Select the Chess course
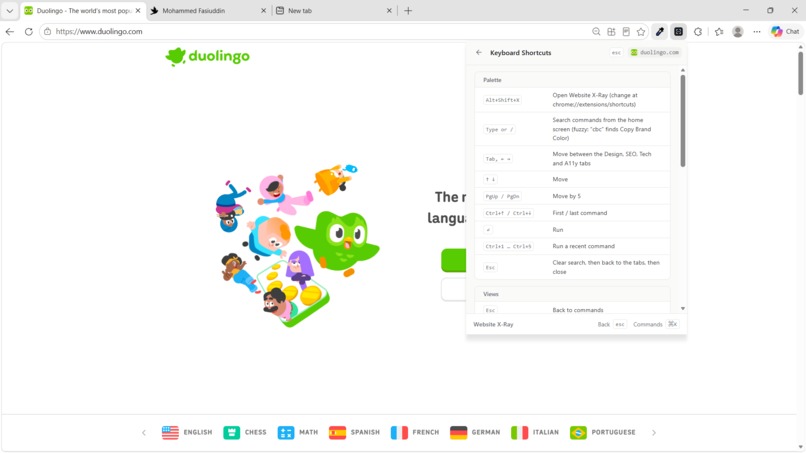Viewport: 806px width, 453px height. point(245,432)
